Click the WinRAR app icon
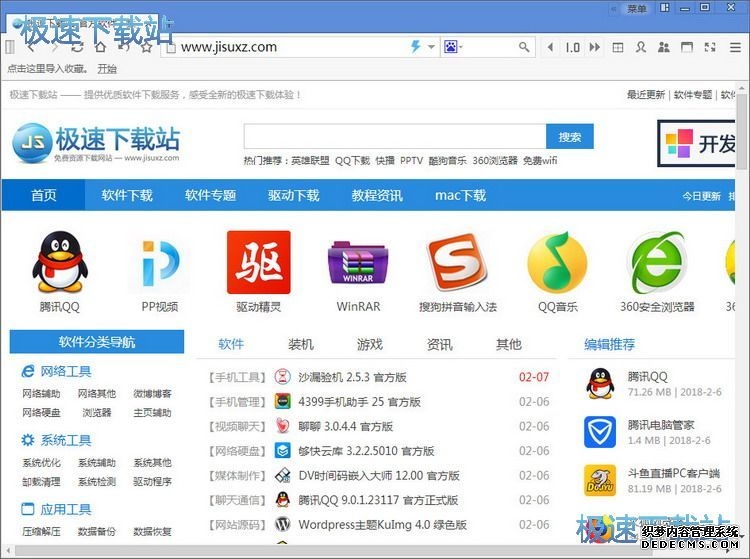This screenshot has width=750, height=559. coord(358,263)
